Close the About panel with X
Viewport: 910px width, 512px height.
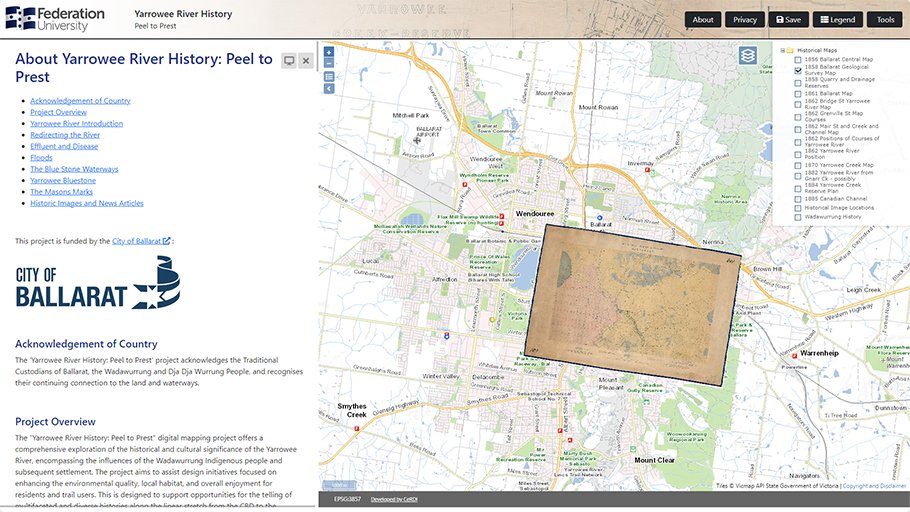(306, 60)
